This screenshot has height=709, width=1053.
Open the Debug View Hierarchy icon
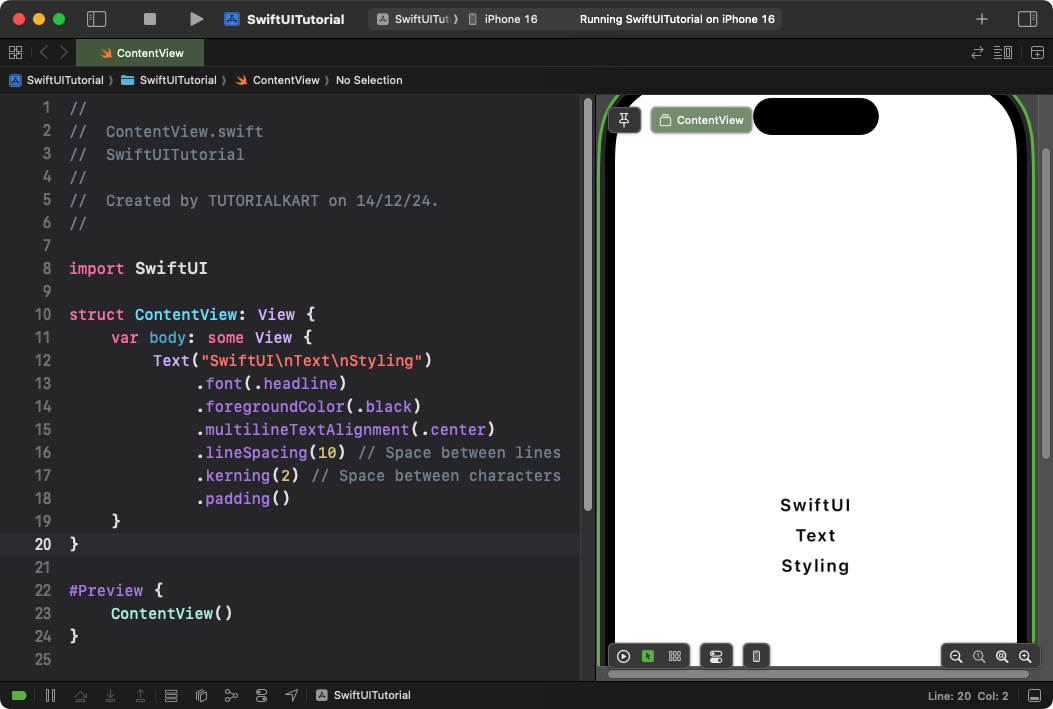(201, 696)
